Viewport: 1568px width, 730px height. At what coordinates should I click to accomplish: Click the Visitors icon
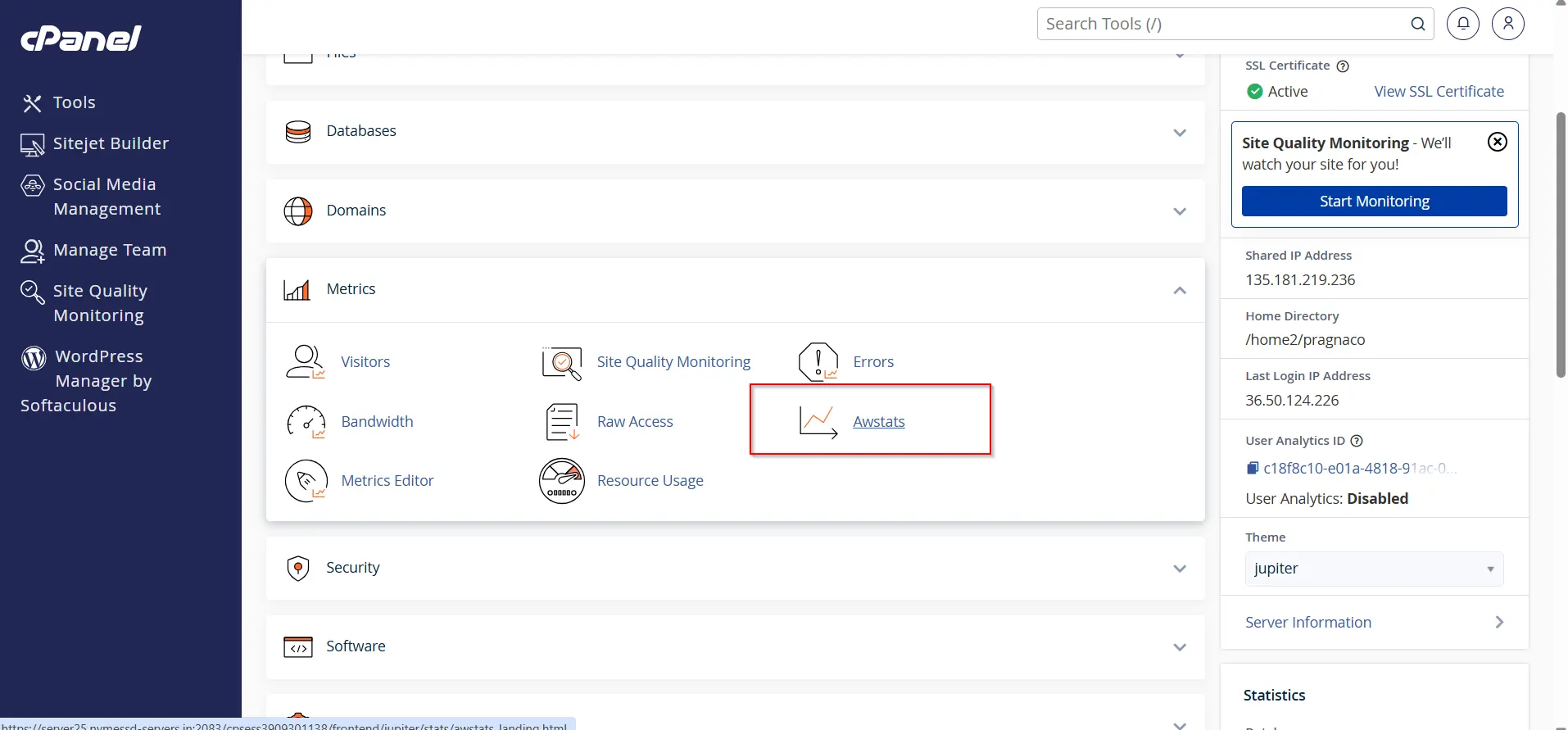[x=306, y=362]
